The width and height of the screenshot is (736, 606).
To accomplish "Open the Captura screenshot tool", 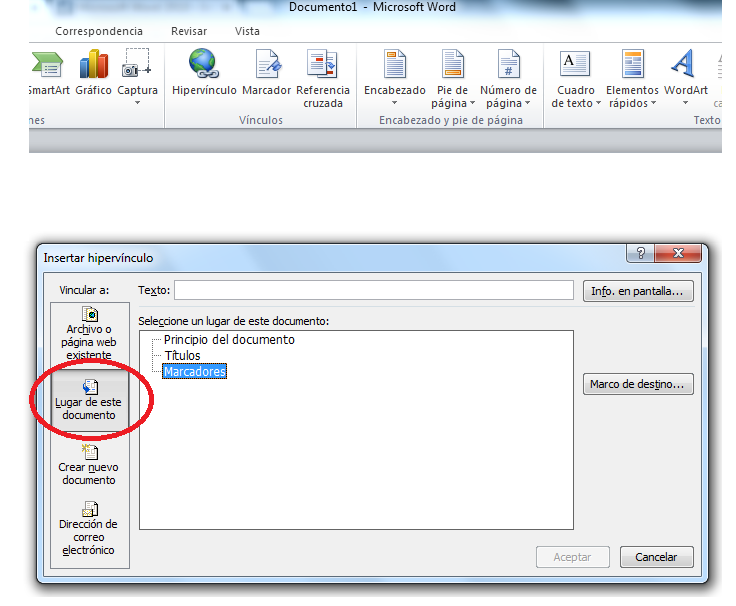I will tap(137, 77).
